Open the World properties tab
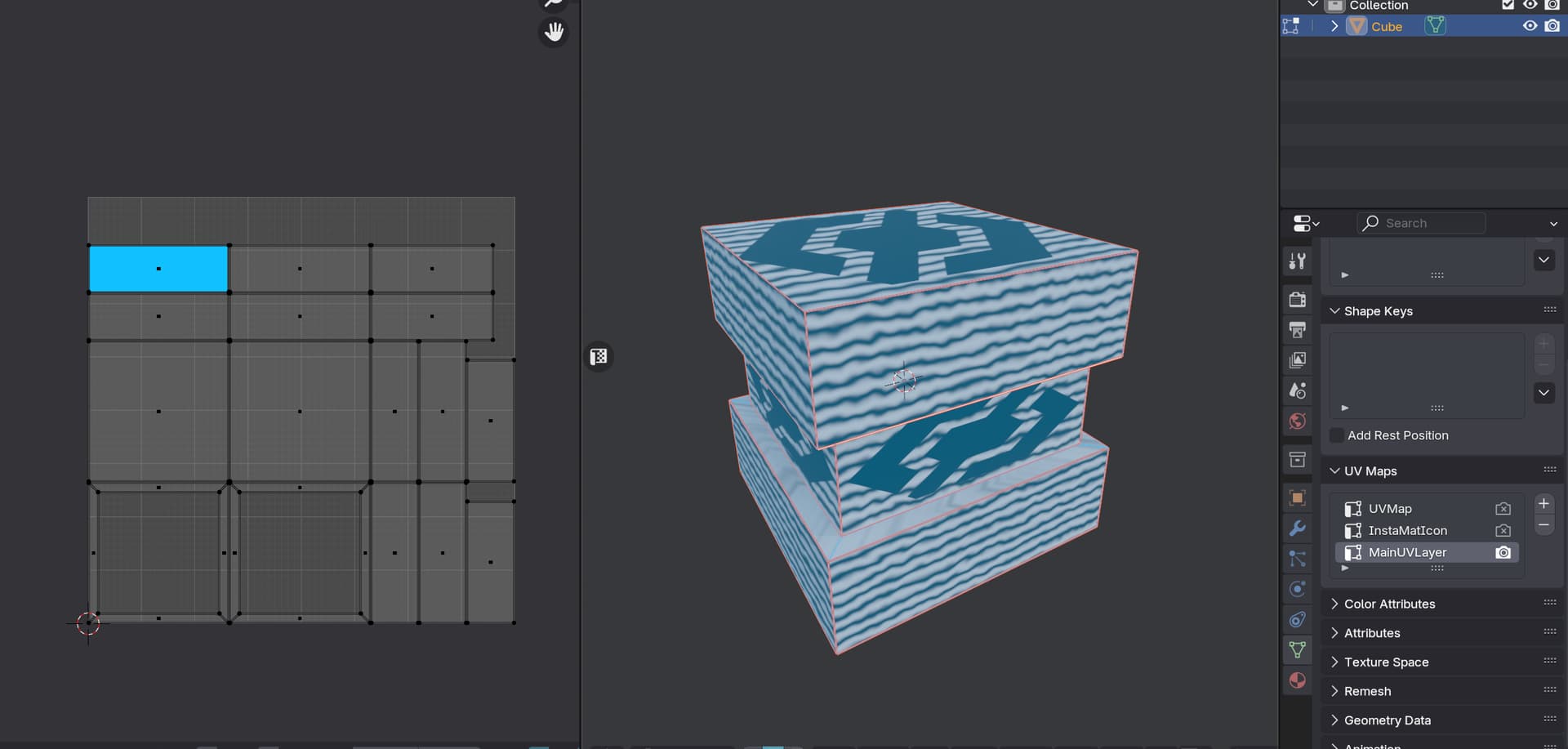The height and width of the screenshot is (749, 1568). [1297, 421]
